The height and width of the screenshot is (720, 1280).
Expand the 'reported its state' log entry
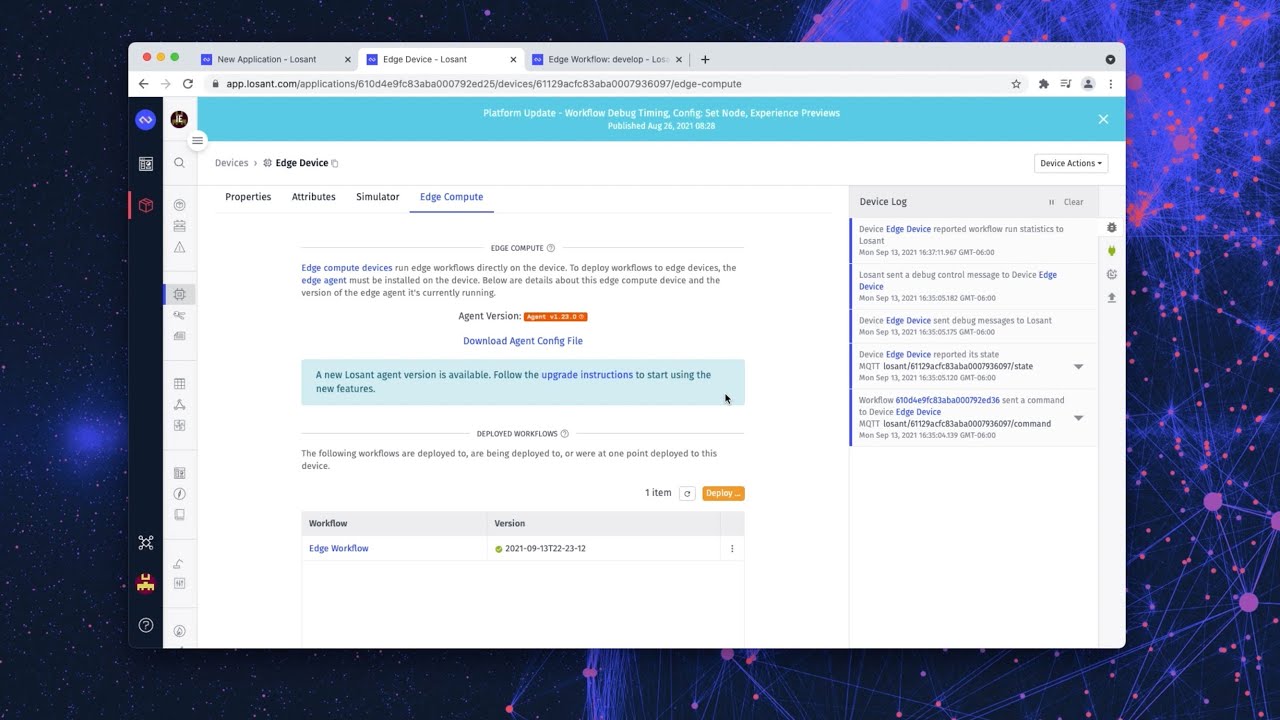tap(1078, 367)
